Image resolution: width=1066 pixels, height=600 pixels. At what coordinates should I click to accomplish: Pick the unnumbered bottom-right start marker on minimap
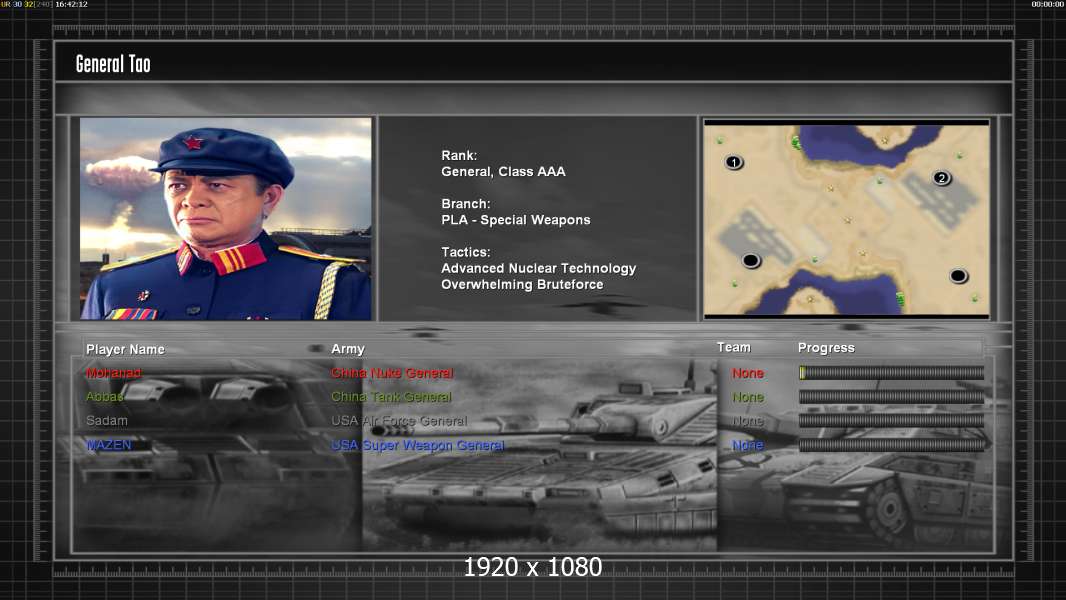click(x=958, y=276)
